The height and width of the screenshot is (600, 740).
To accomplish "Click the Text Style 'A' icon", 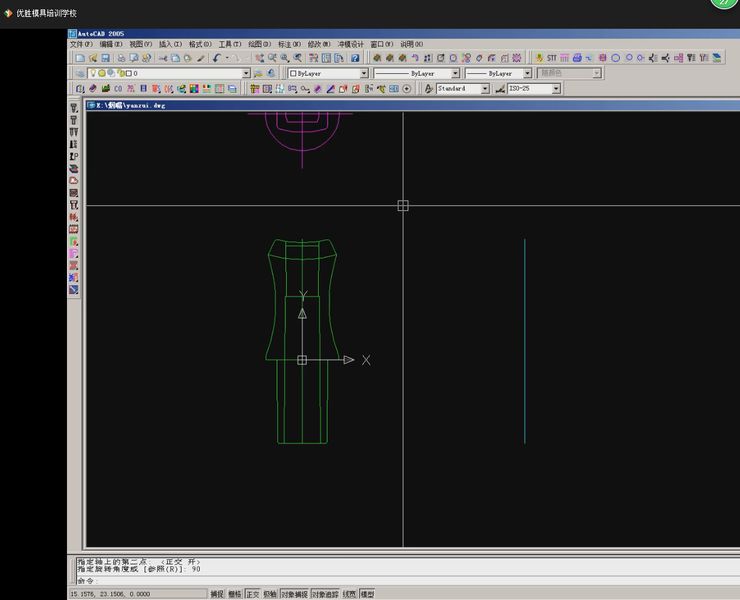I will (x=429, y=88).
